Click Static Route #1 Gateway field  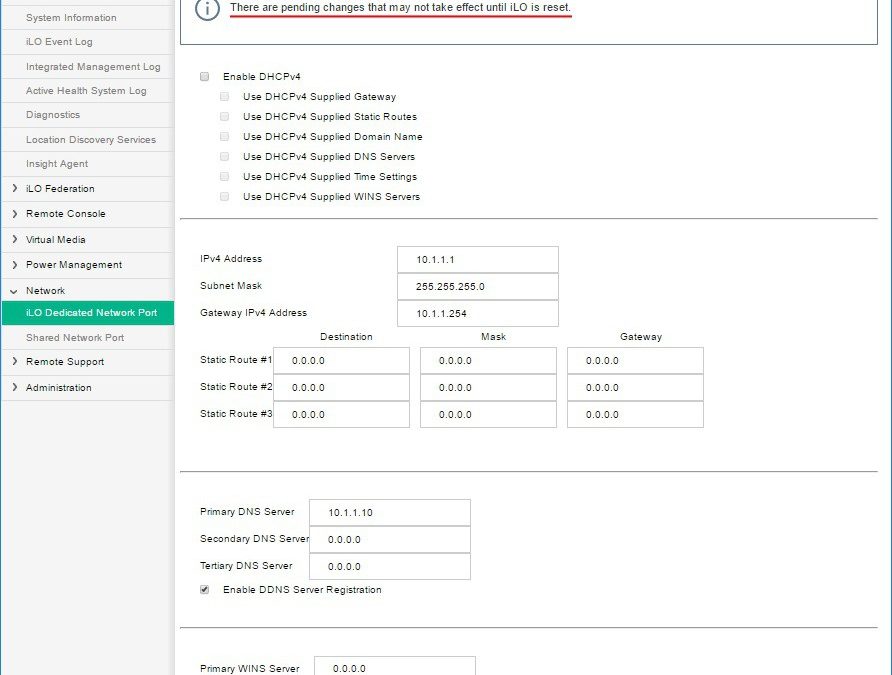coord(635,361)
